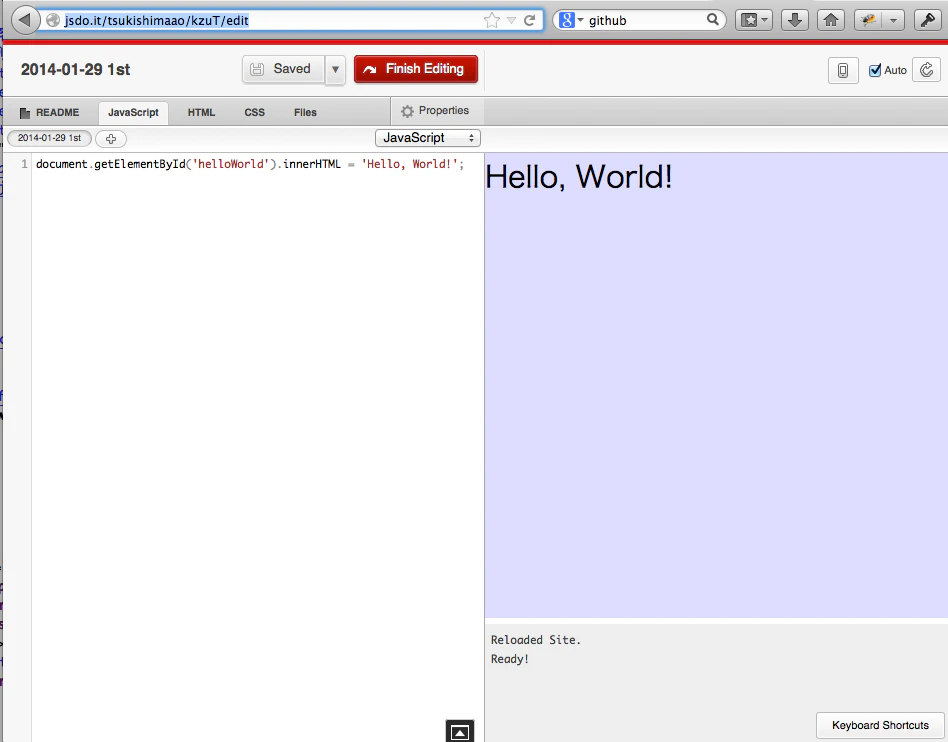Click the search magnifier icon
Screen dimensions: 948x742
pos(713,20)
